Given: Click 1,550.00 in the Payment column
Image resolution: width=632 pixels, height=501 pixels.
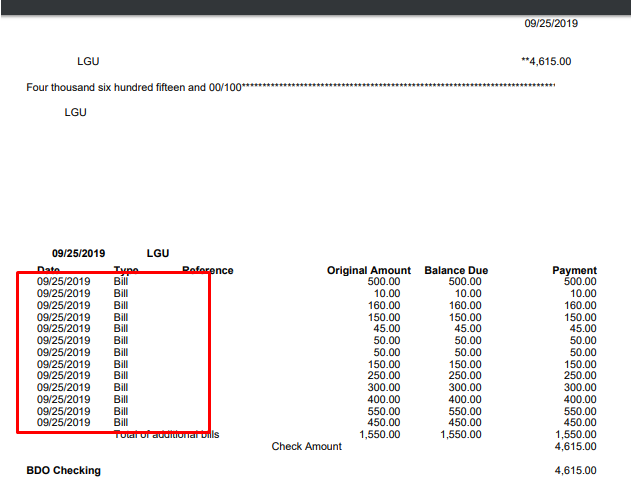Looking at the screenshot, I should pos(576,434).
